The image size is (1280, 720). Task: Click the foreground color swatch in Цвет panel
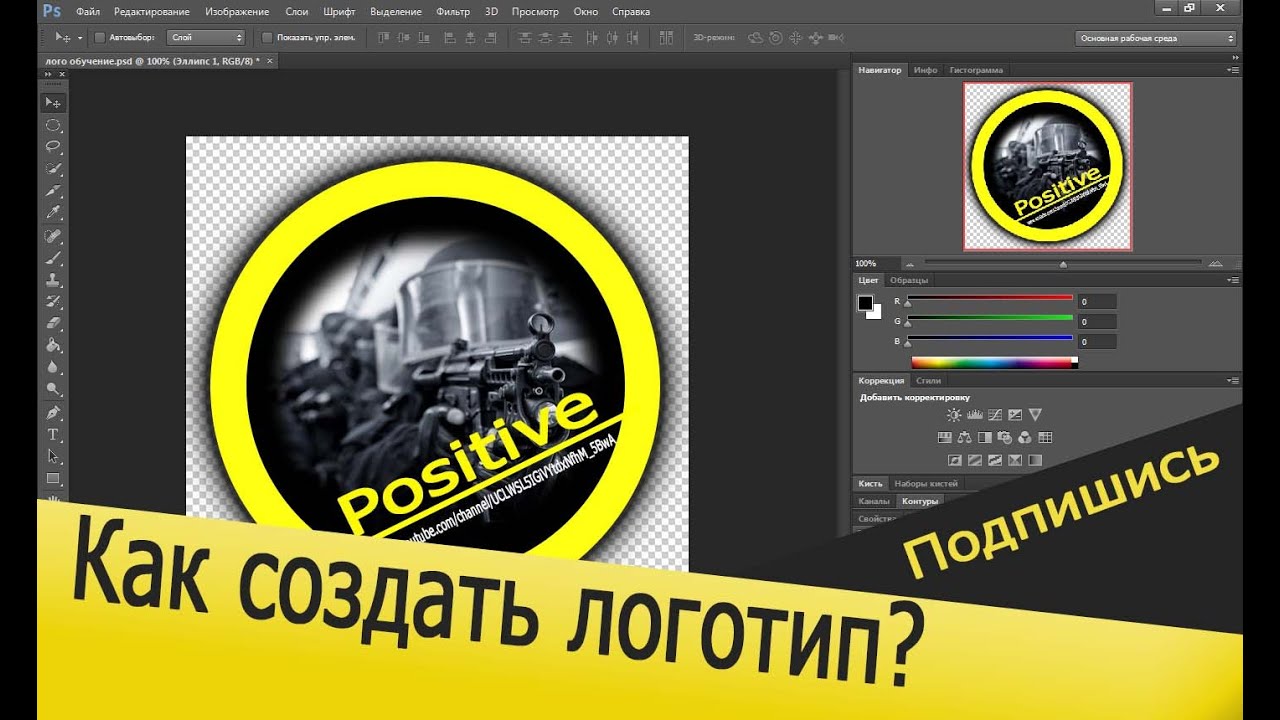[865, 304]
